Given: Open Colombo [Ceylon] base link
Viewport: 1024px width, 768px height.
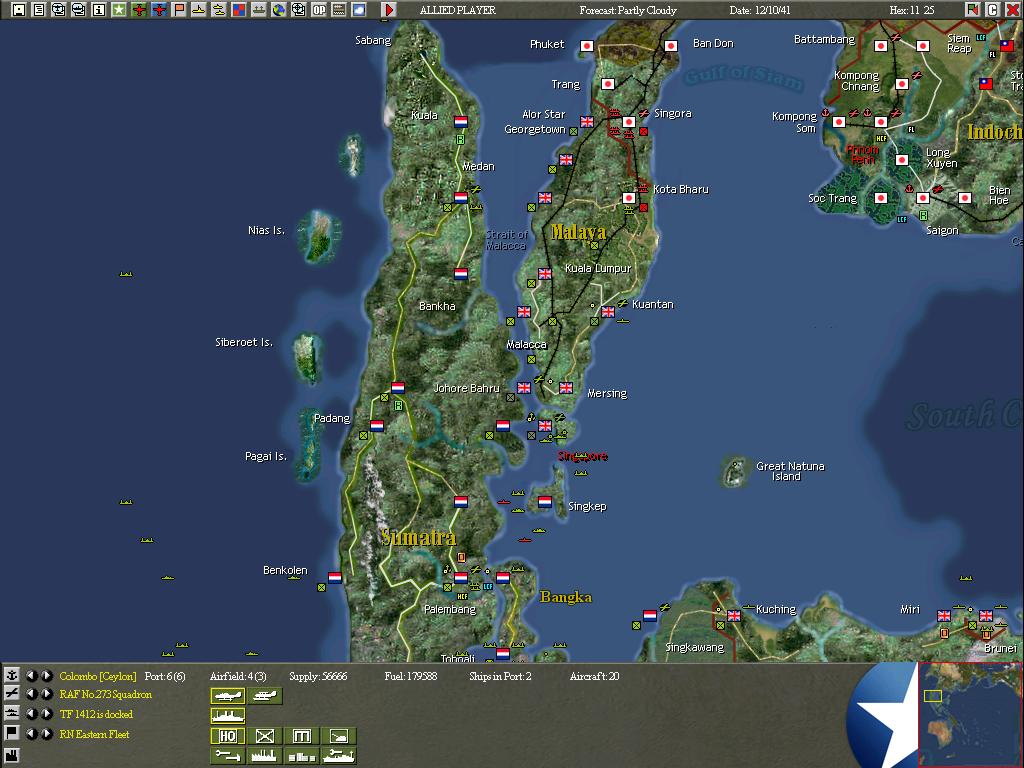Looking at the screenshot, I should (x=98, y=676).
